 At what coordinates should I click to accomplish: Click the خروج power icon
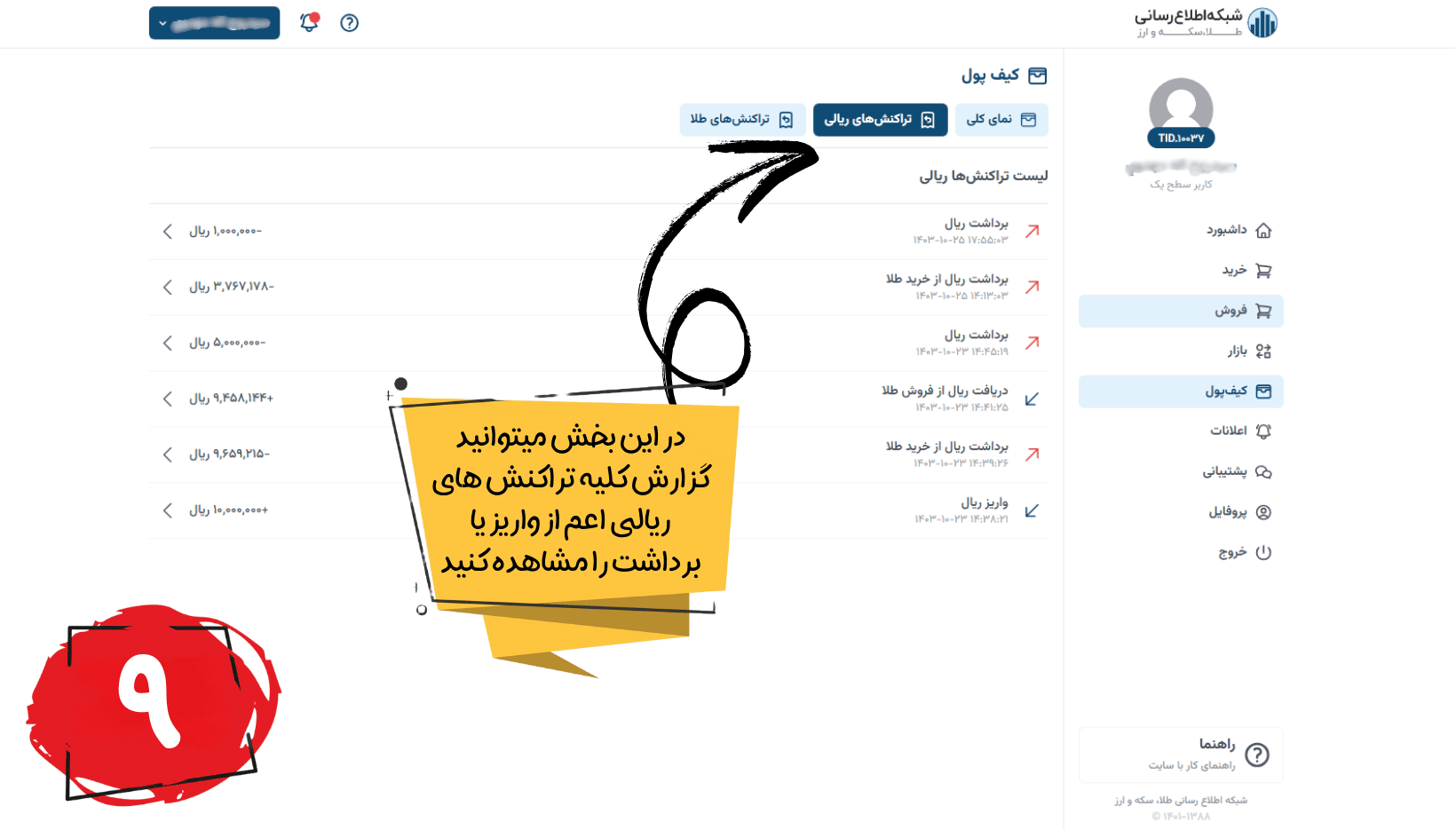pyautogui.click(x=1263, y=552)
